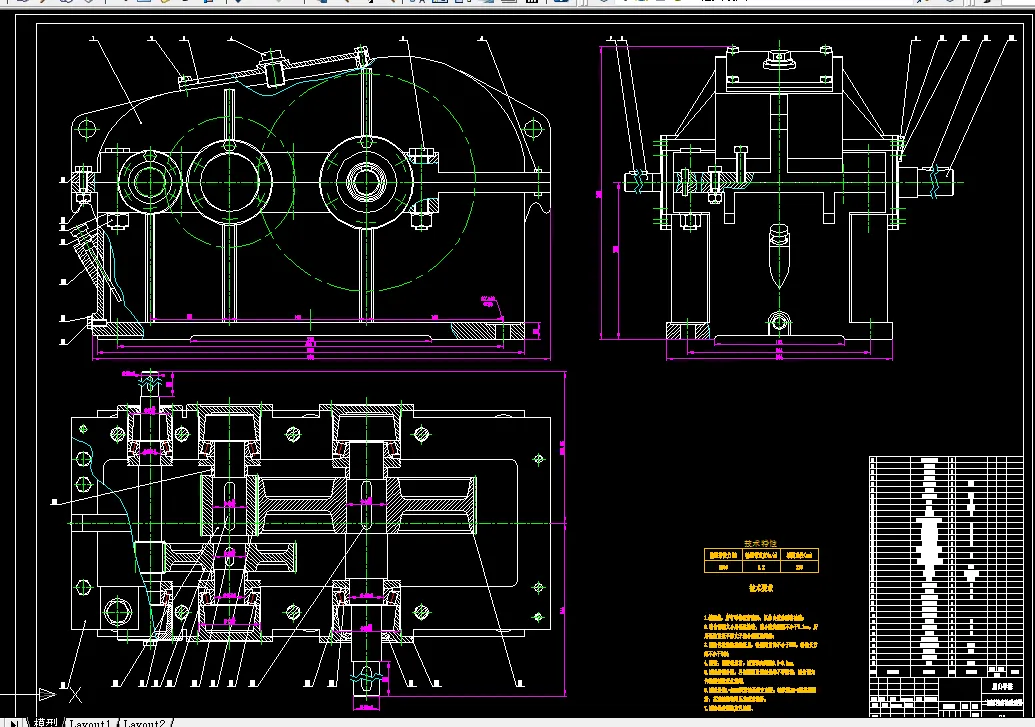Click the yellow technical characteristics table
This screenshot has height=727, width=1035.
(761, 561)
